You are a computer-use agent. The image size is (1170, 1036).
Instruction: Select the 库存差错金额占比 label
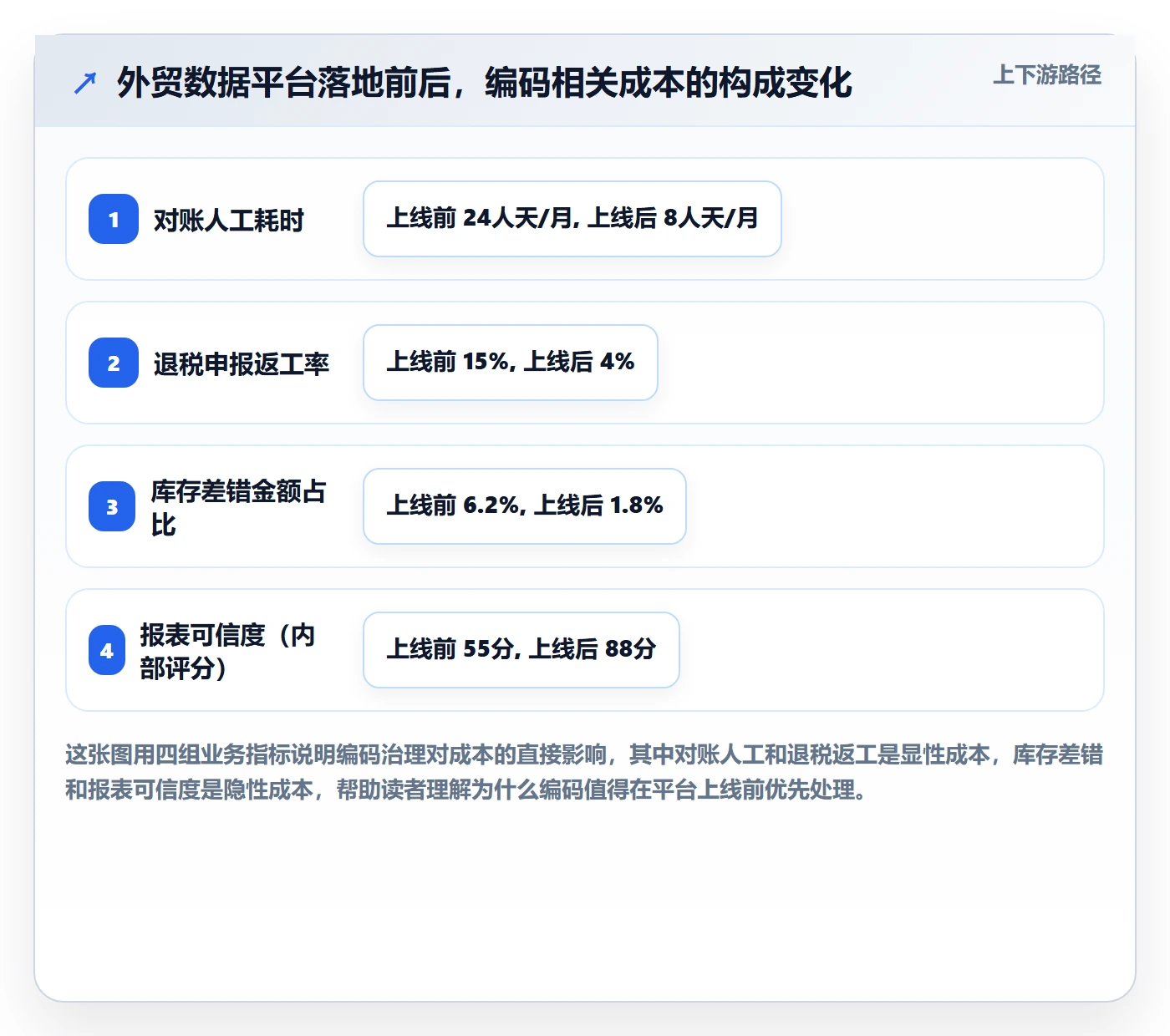pyautogui.click(x=238, y=507)
